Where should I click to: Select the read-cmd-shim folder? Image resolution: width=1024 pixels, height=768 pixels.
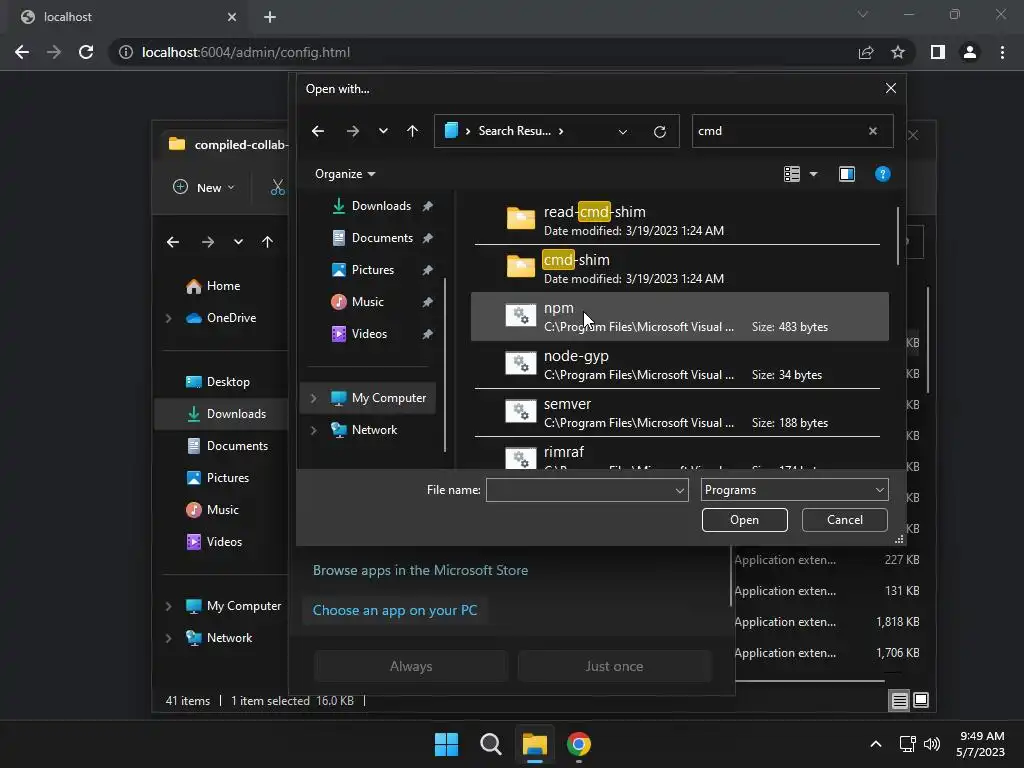[679, 221]
